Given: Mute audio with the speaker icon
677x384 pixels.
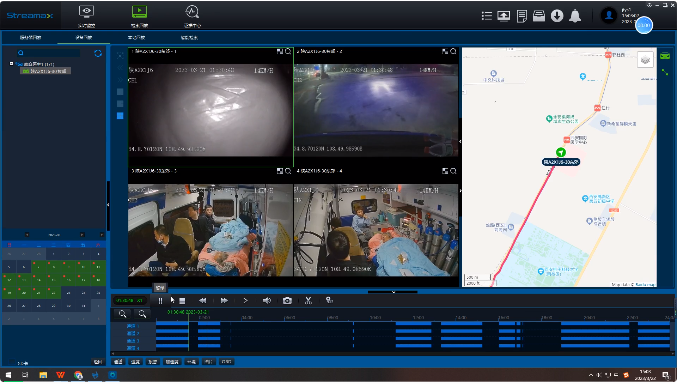Looking at the screenshot, I should click(x=267, y=301).
